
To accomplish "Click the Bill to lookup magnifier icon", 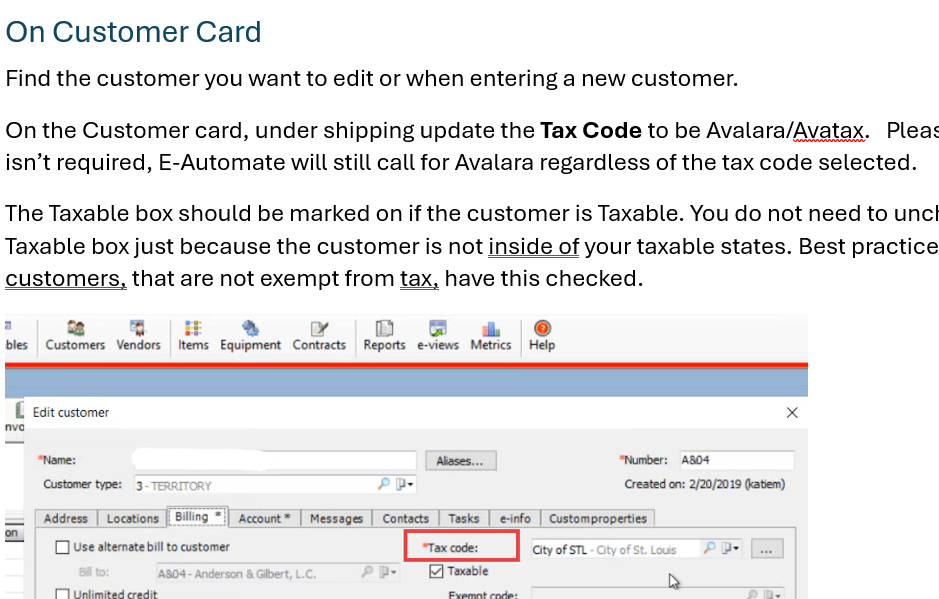I will [x=367, y=572].
